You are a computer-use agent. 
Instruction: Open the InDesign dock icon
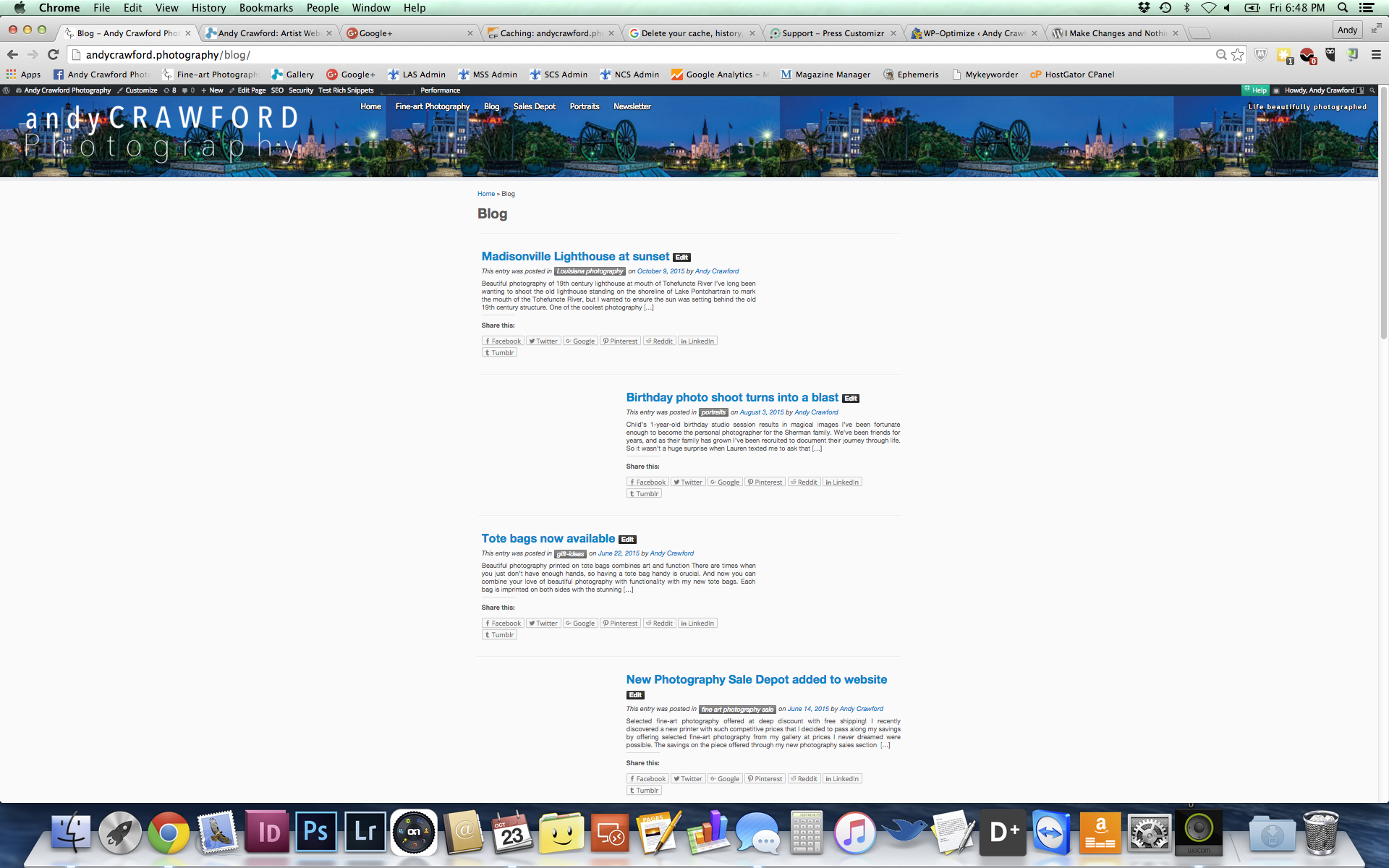pyautogui.click(x=267, y=833)
